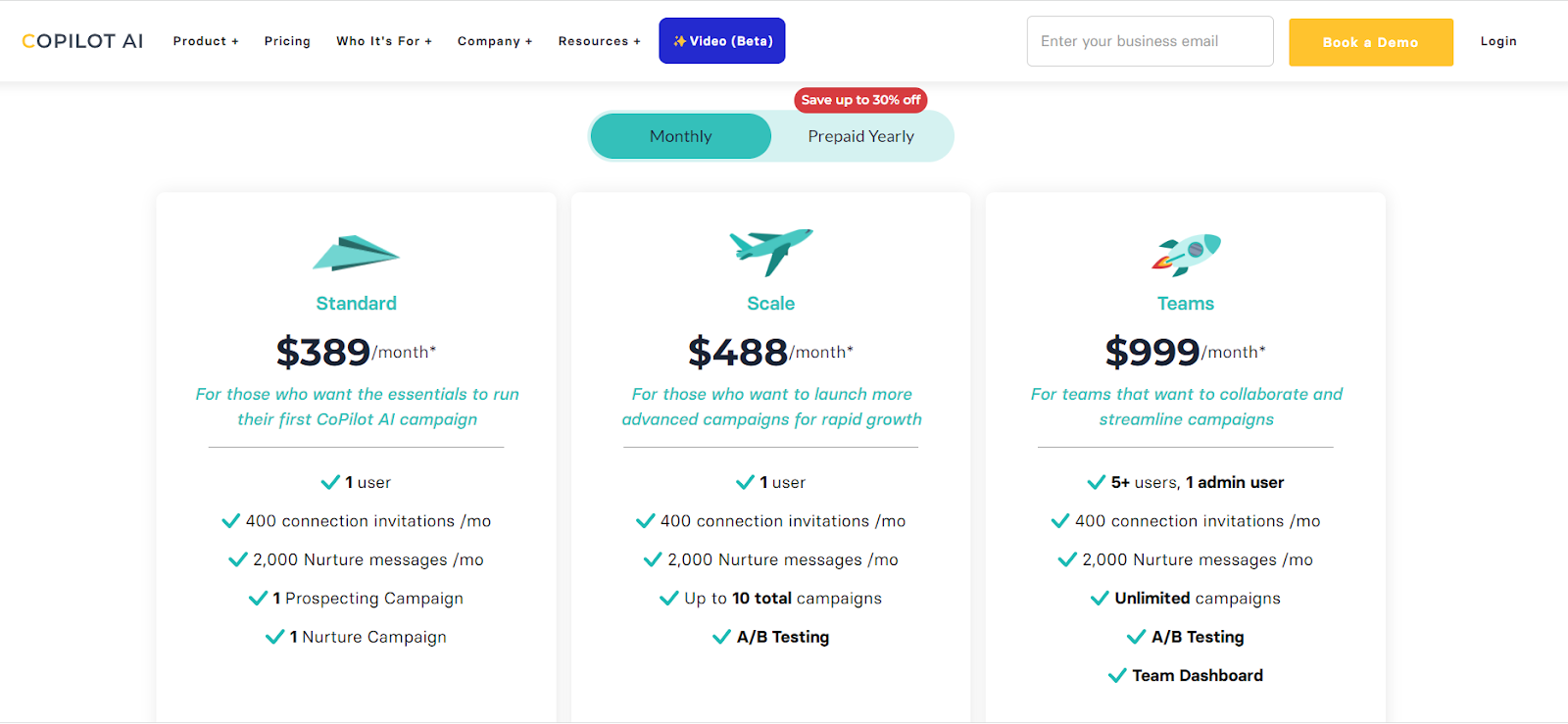The image size is (1568, 724).
Task: Go to the Pricing page
Action: pos(287,41)
